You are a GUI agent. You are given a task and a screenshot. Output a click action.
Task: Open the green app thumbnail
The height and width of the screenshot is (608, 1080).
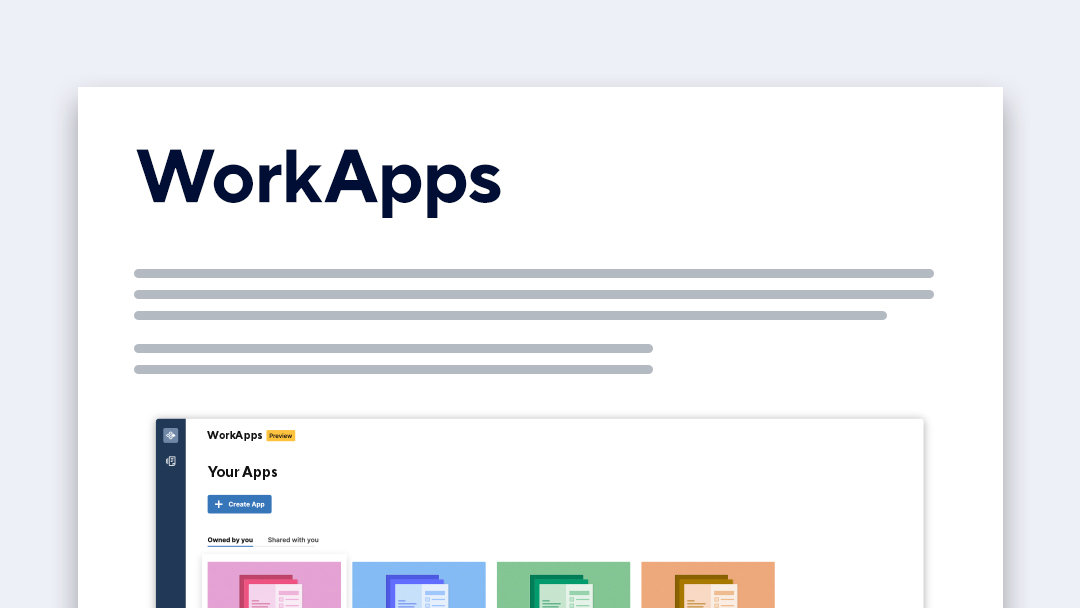(563, 585)
